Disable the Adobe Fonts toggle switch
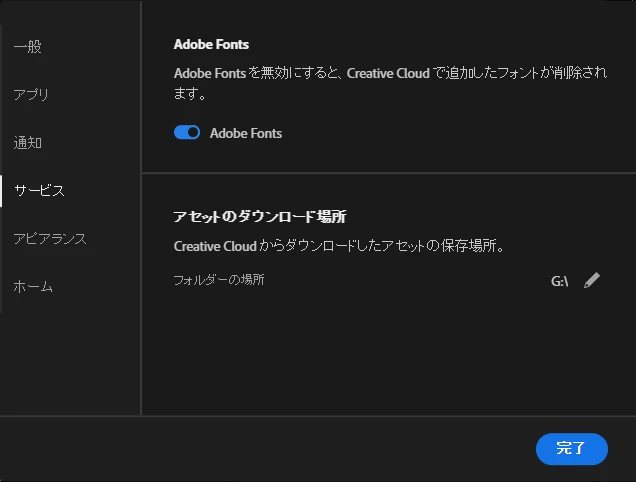The image size is (636, 482). pyautogui.click(x=187, y=132)
